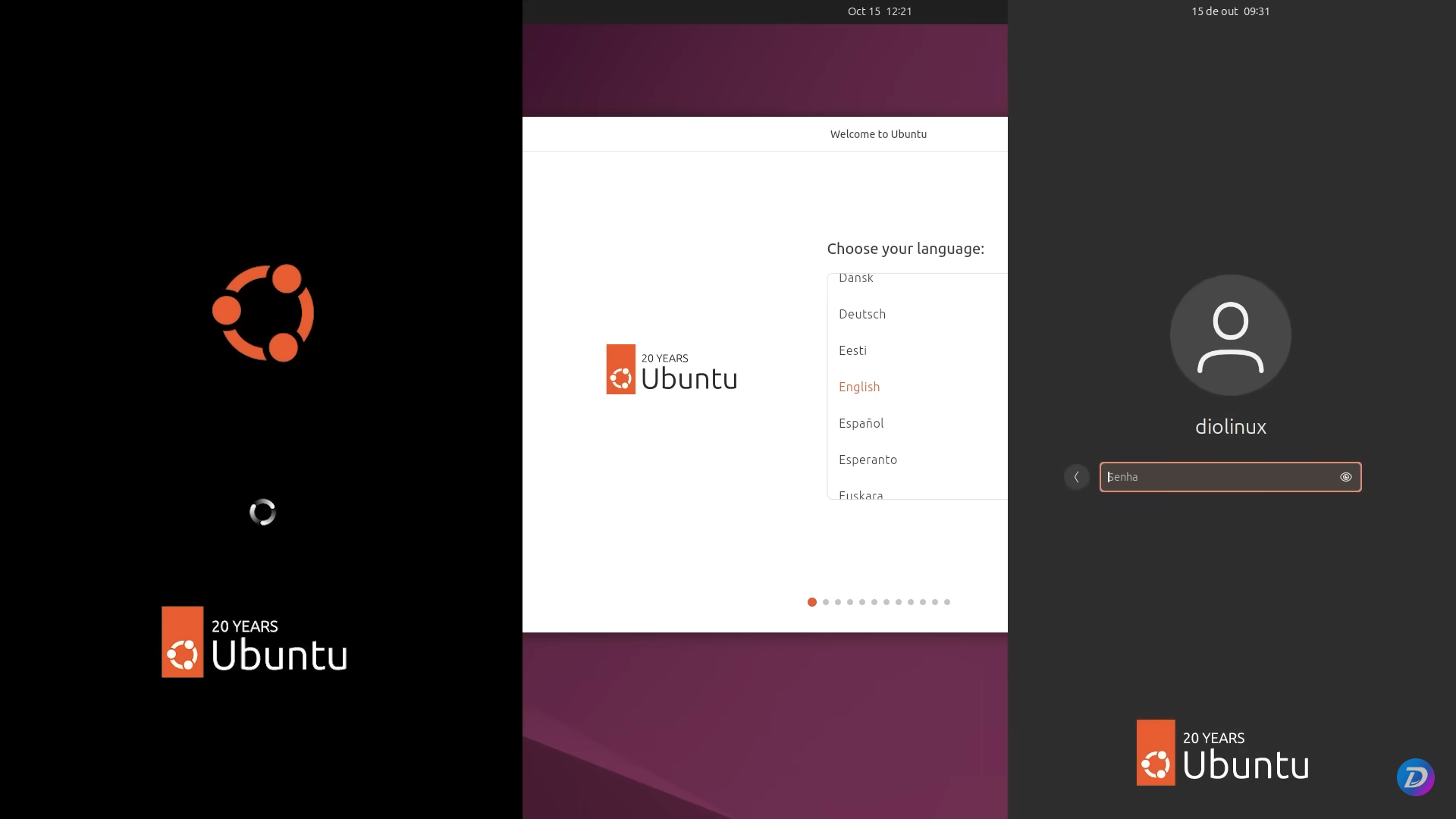1456x819 pixels.
Task: Choose Español in the language list
Action: click(861, 423)
